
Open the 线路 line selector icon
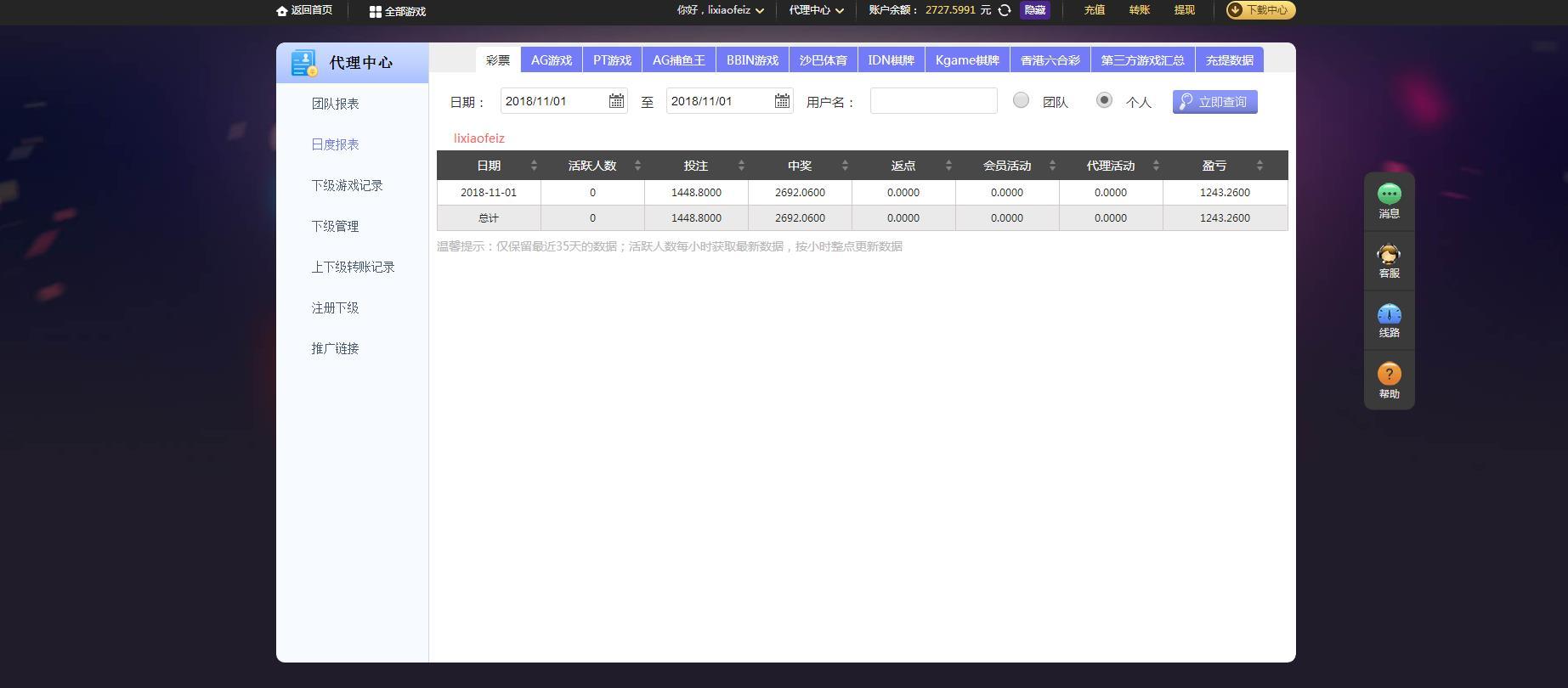1390,314
